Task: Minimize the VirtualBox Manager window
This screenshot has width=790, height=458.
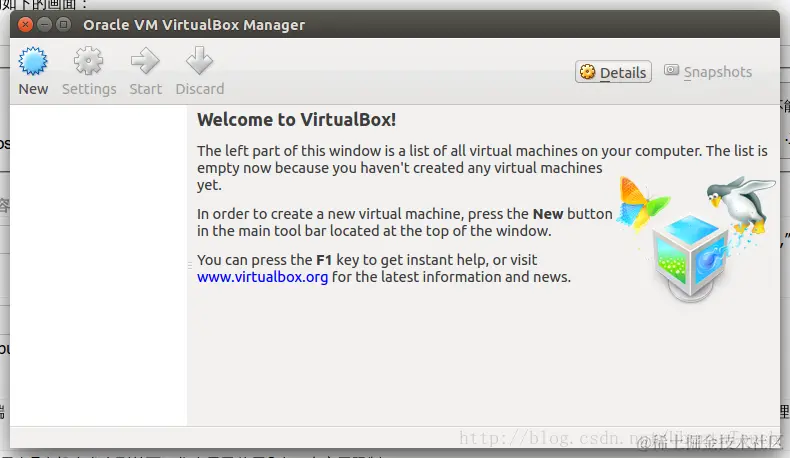Action: [44, 24]
